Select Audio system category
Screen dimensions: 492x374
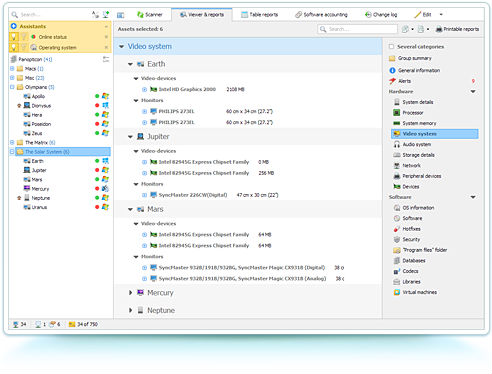pos(412,145)
